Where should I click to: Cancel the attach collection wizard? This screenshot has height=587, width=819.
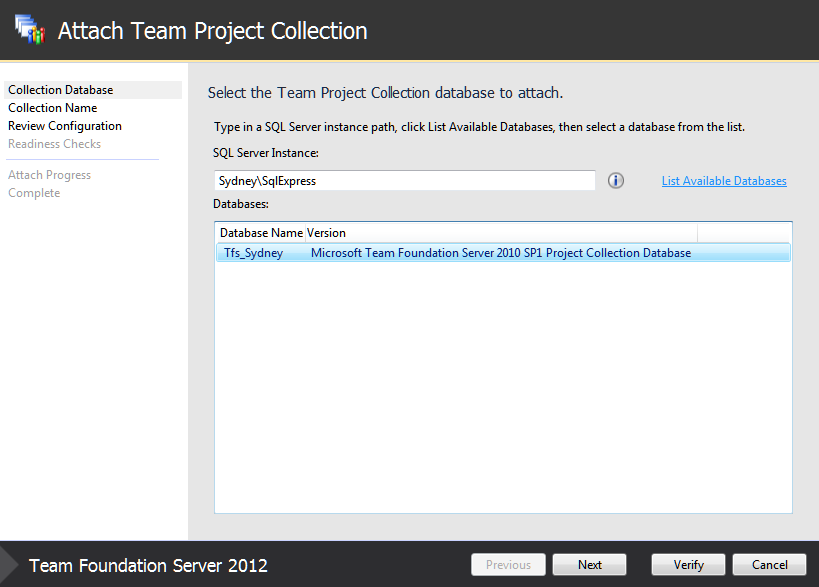[x=769, y=565]
